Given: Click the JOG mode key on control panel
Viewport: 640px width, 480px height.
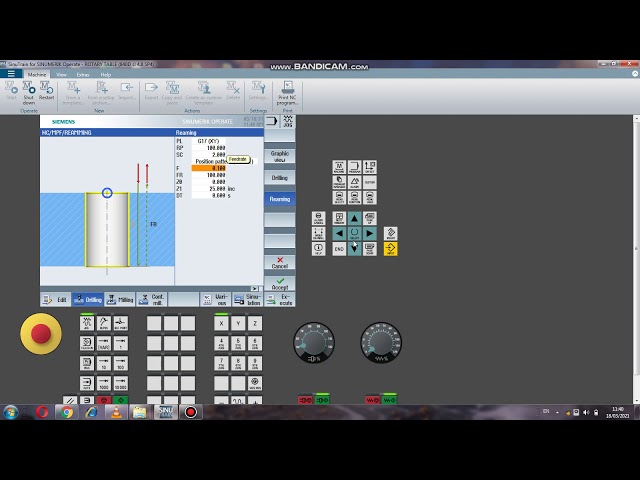Looking at the screenshot, I should tap(87, 323).
